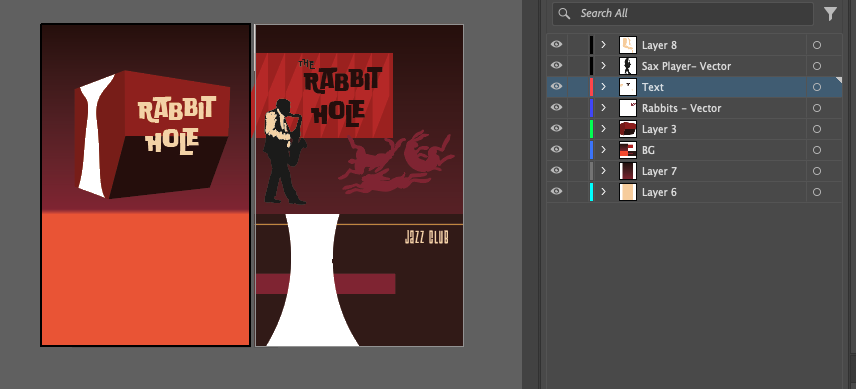856x389 pixels.
Task: Click target circle for Sax Player- Vector
Action: point(817,66)
